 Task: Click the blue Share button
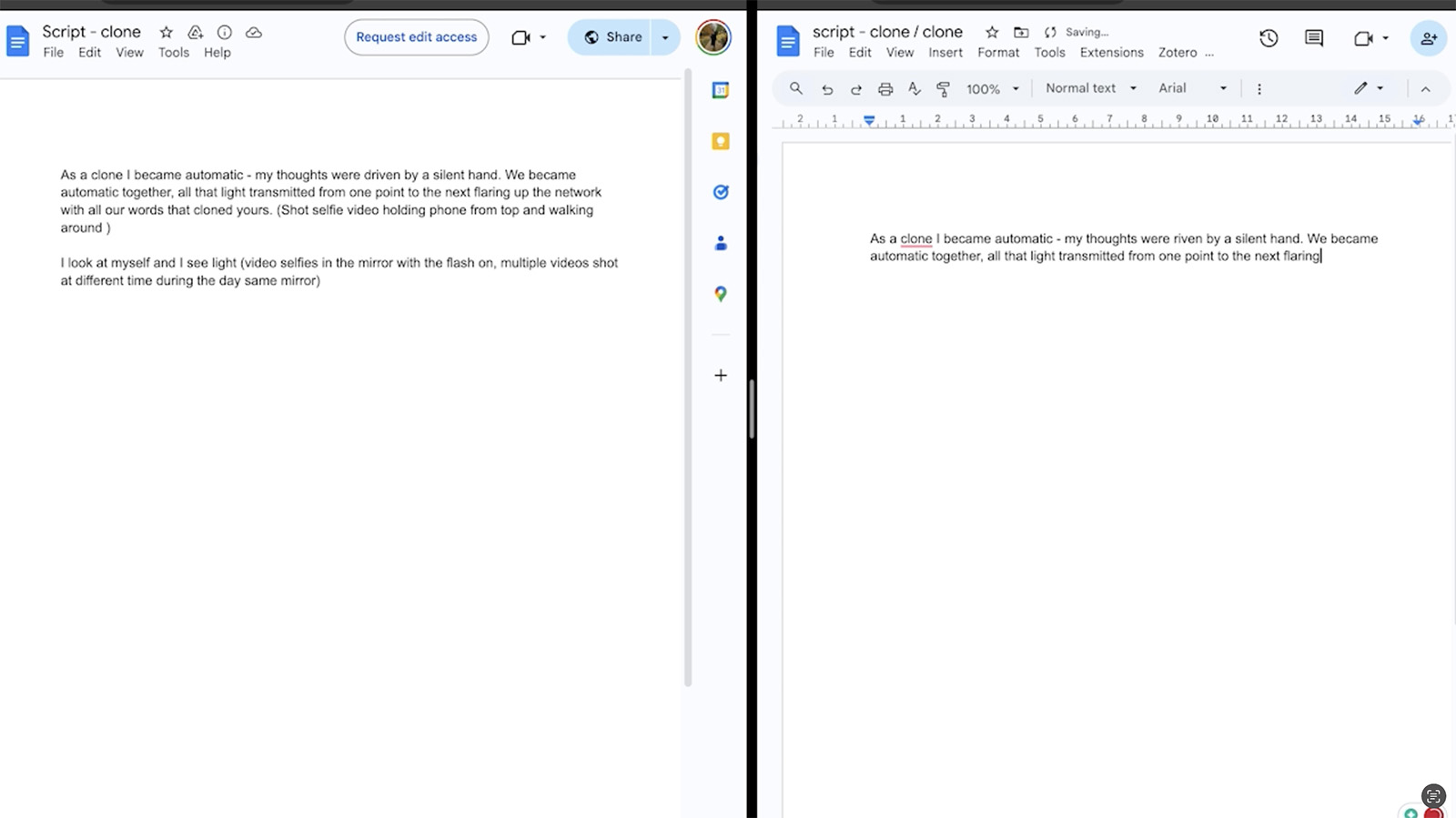coord(612,37)
